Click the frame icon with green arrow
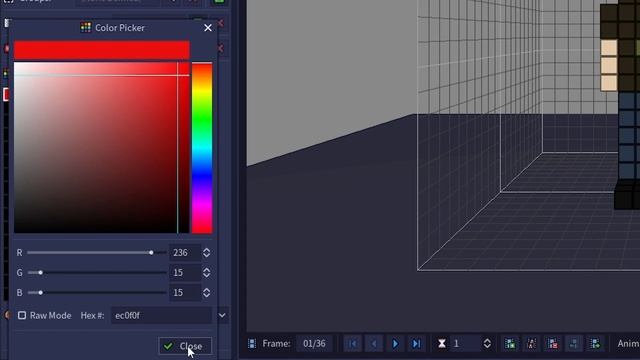 pos(595,344)
